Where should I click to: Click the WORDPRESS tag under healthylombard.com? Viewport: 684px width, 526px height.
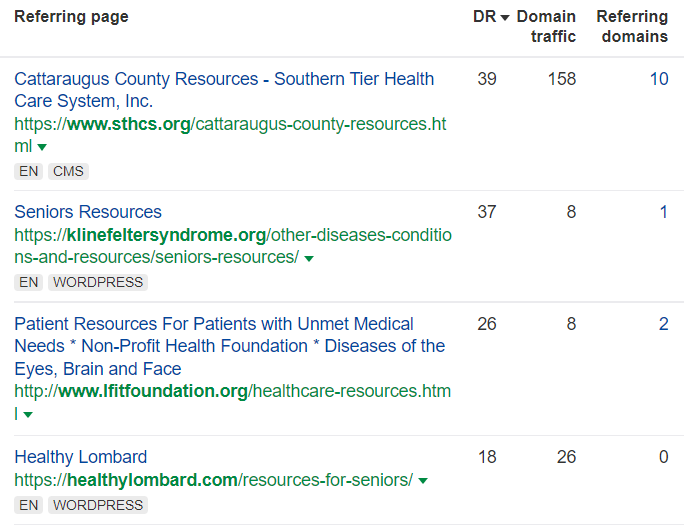(x=98, y=505)
